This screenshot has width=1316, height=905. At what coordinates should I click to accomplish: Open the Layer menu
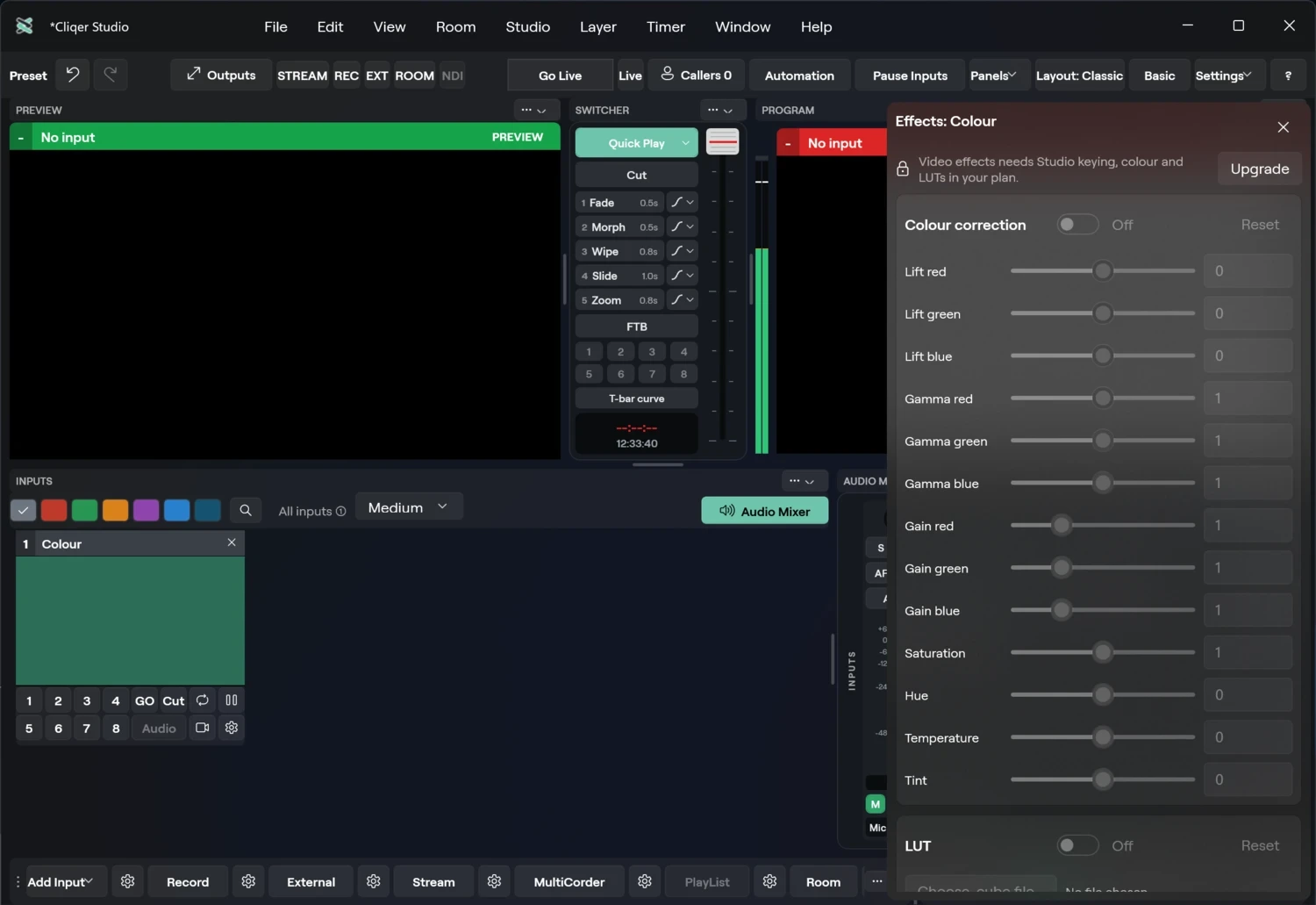598,27
